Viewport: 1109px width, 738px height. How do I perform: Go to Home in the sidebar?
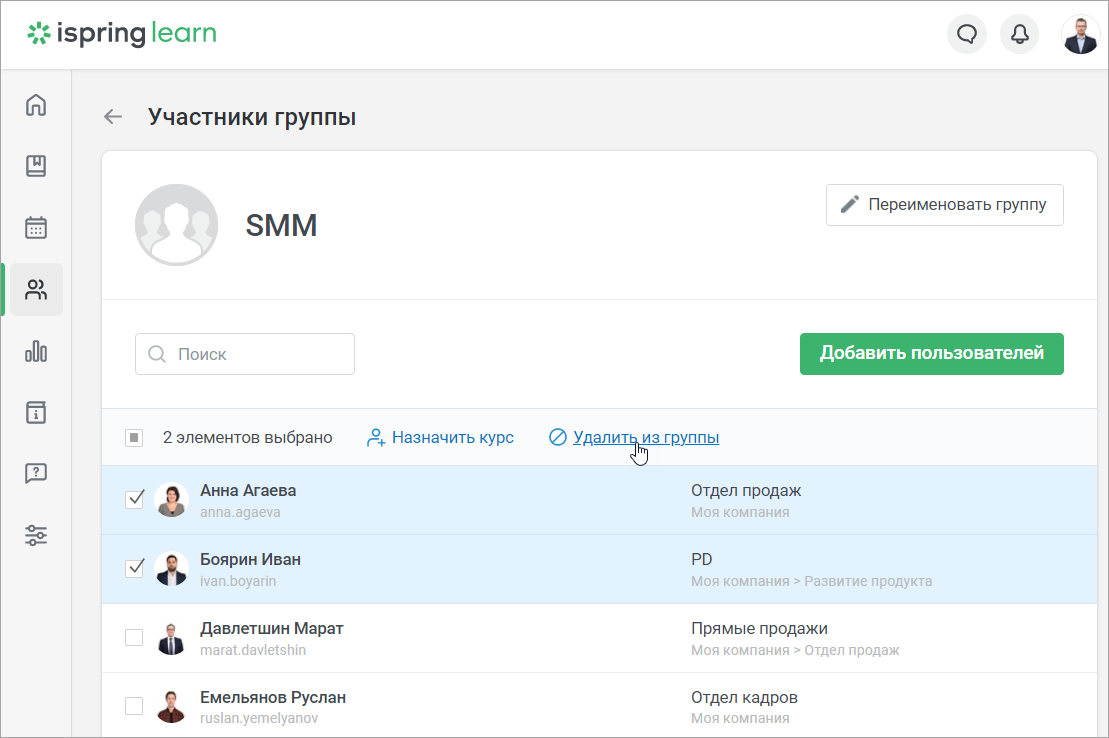36,105
